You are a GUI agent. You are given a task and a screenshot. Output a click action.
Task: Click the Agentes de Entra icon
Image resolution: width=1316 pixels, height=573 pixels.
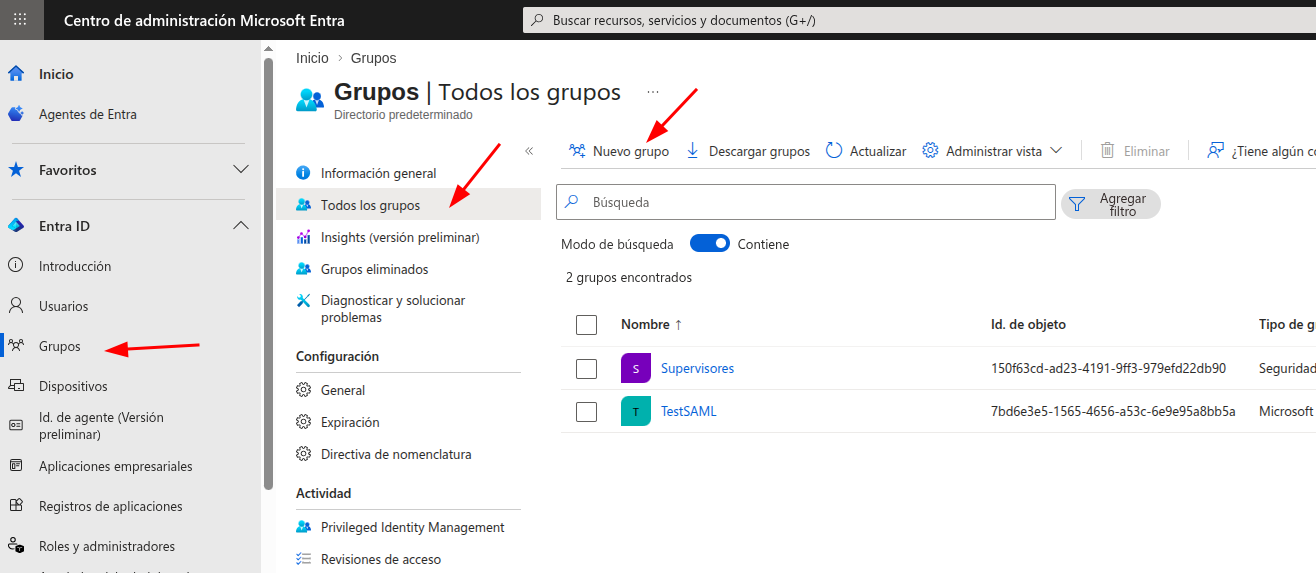[16, 114]
